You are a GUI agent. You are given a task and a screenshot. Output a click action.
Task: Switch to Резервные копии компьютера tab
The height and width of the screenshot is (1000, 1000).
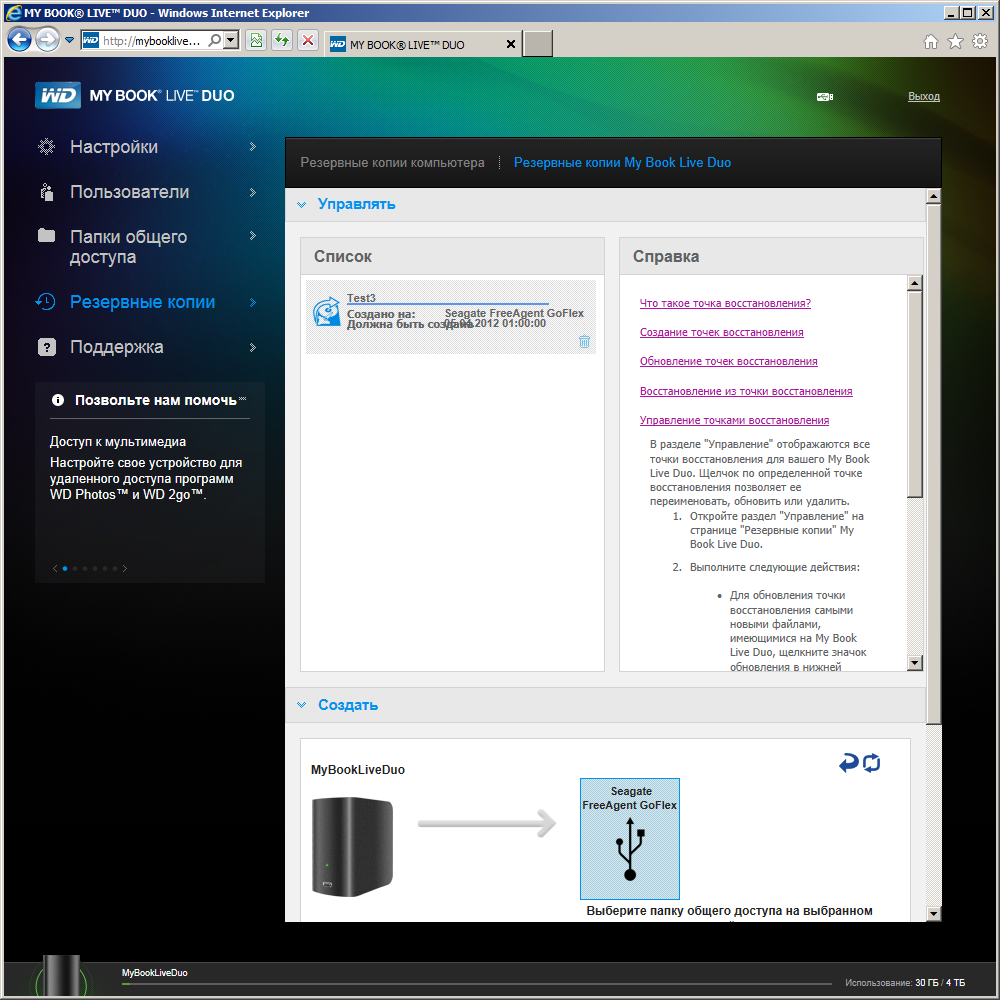[x=392, y=163]
